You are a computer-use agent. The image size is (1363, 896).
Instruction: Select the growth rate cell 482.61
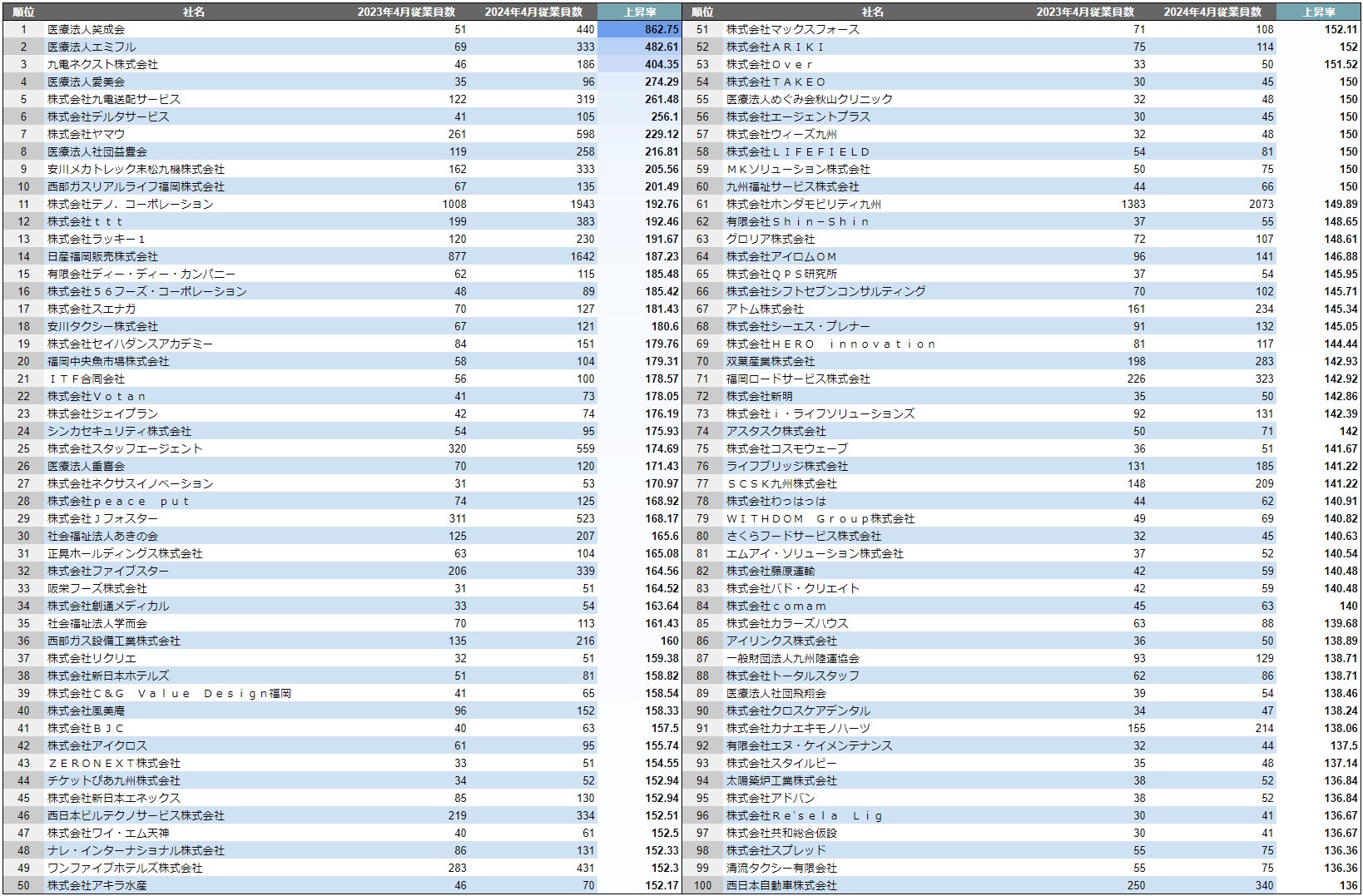tap(662, 47)
